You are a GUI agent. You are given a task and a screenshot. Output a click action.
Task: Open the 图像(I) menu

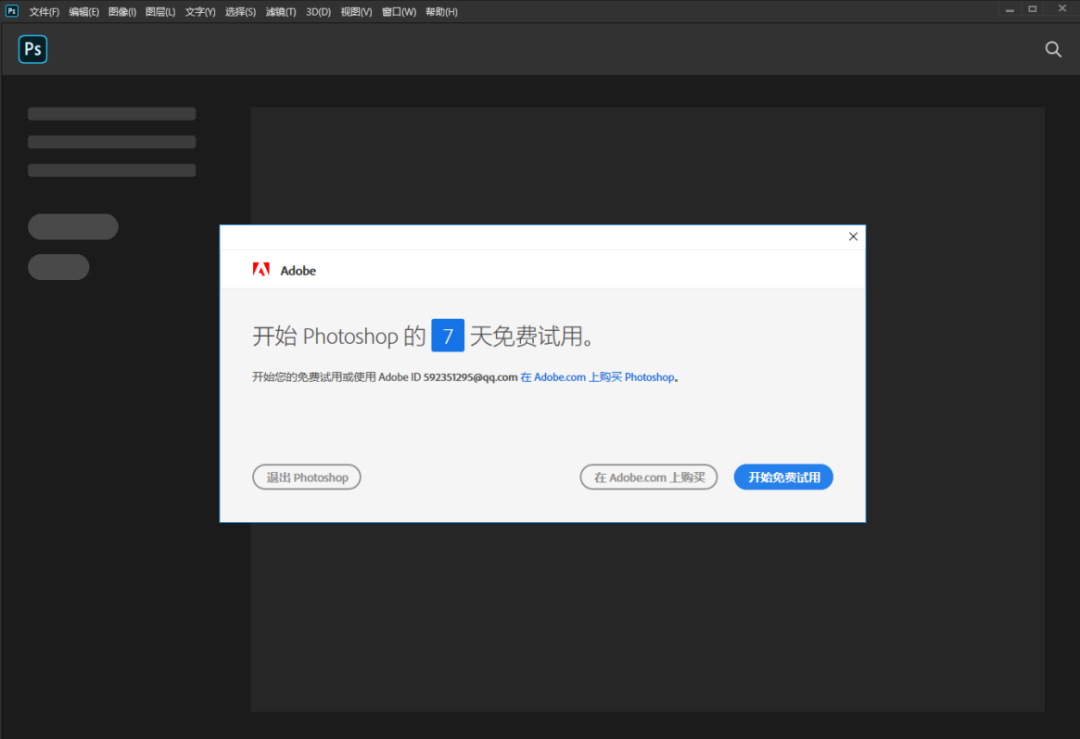click(122, 12)
